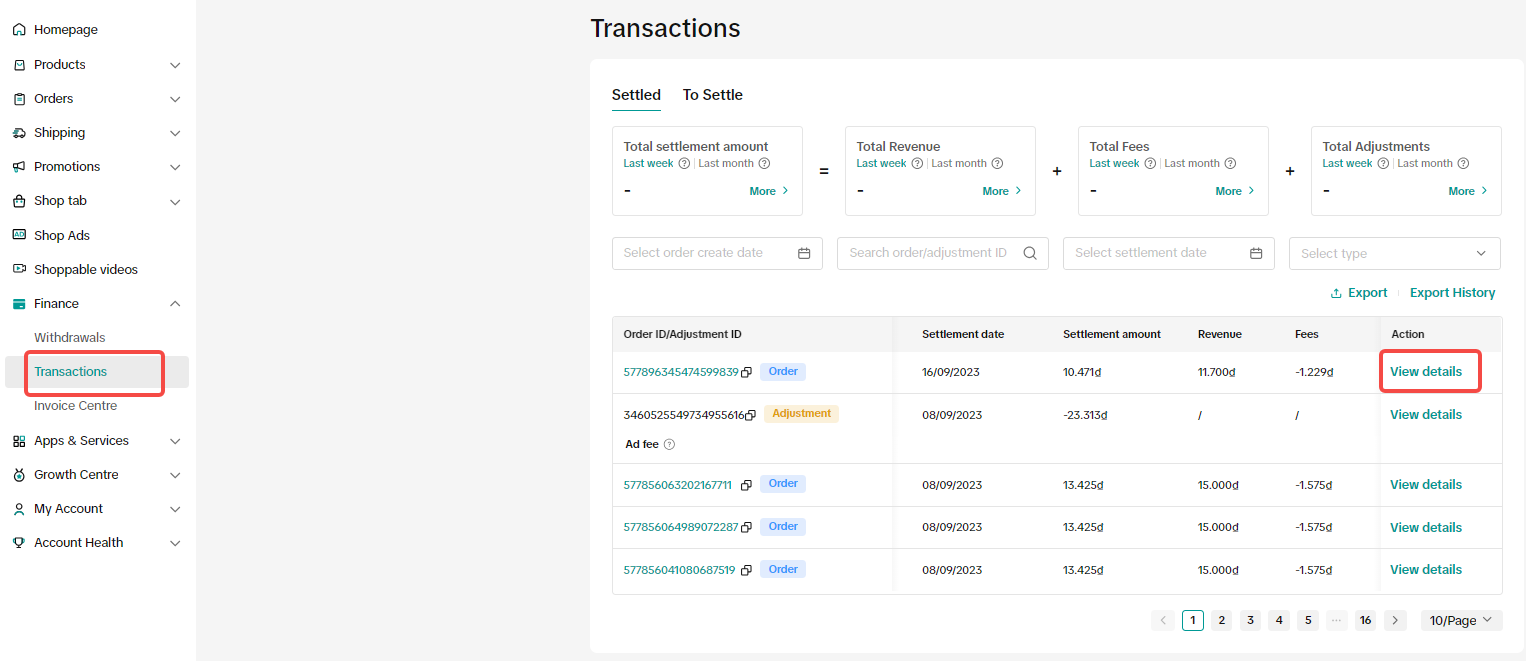Click the copy icon beside adjustment ID 3460525549734955616
Viewport: 1526px width, 661px height.
[750, 415]
